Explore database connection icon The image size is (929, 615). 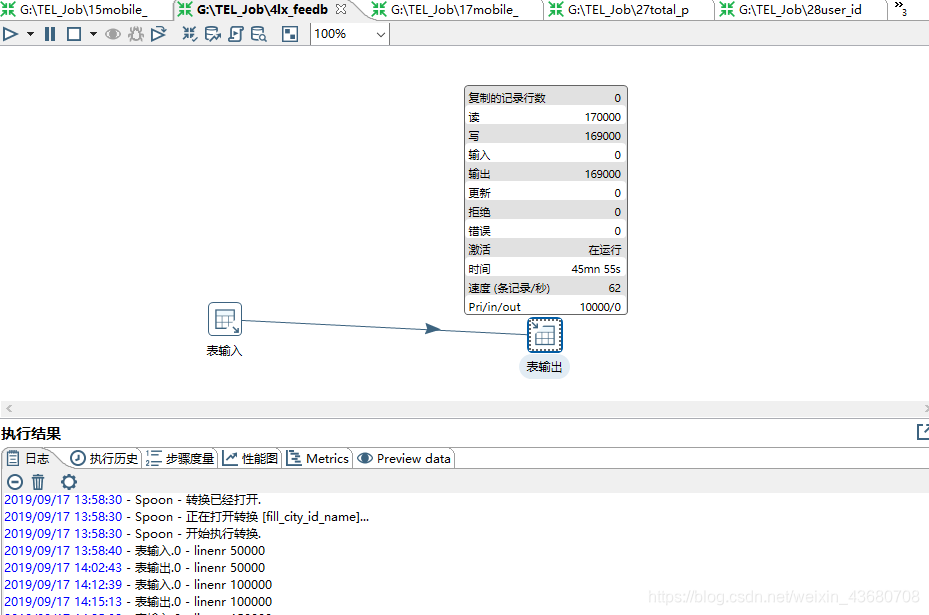(x=258, y=34)
